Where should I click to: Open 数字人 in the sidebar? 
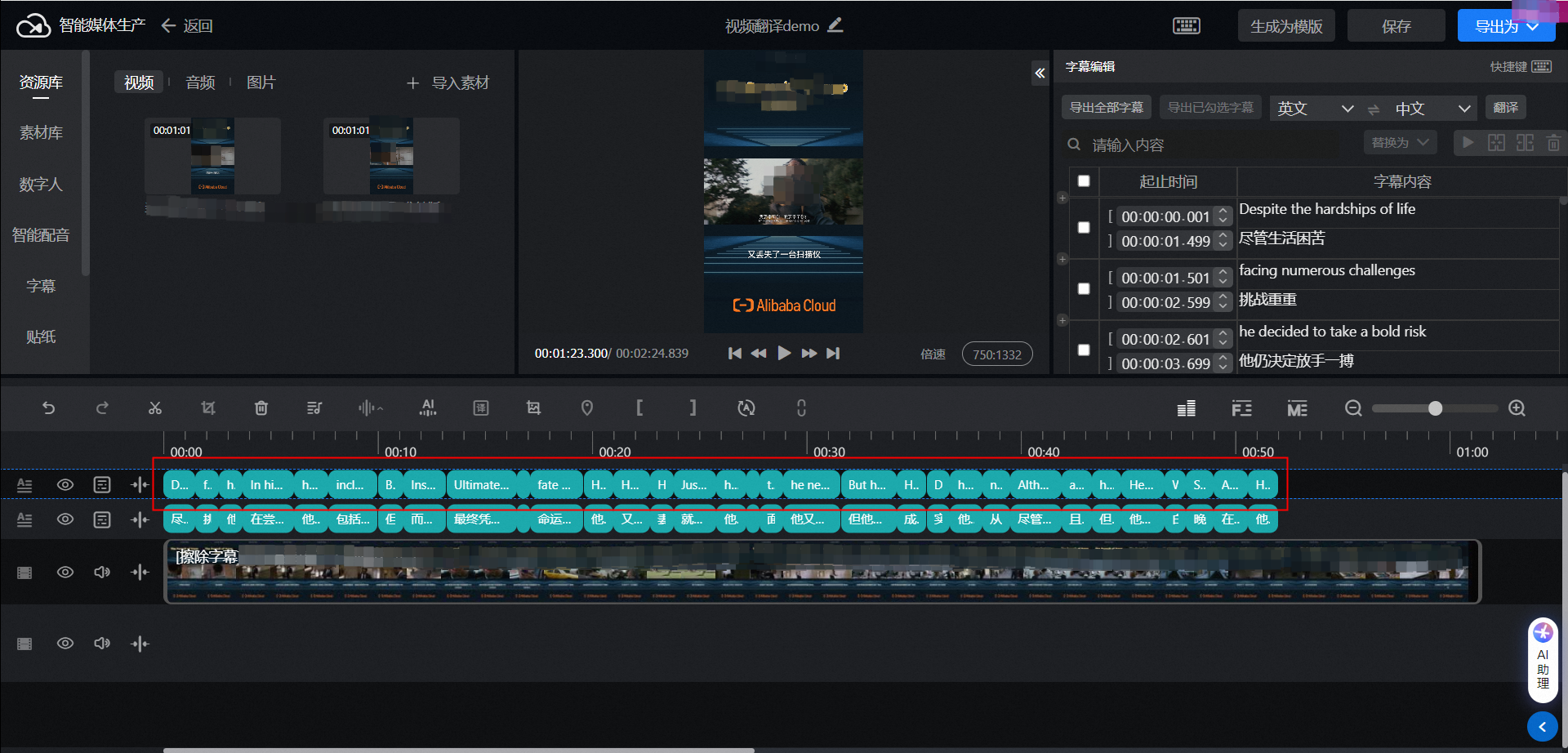coord(41,185)
